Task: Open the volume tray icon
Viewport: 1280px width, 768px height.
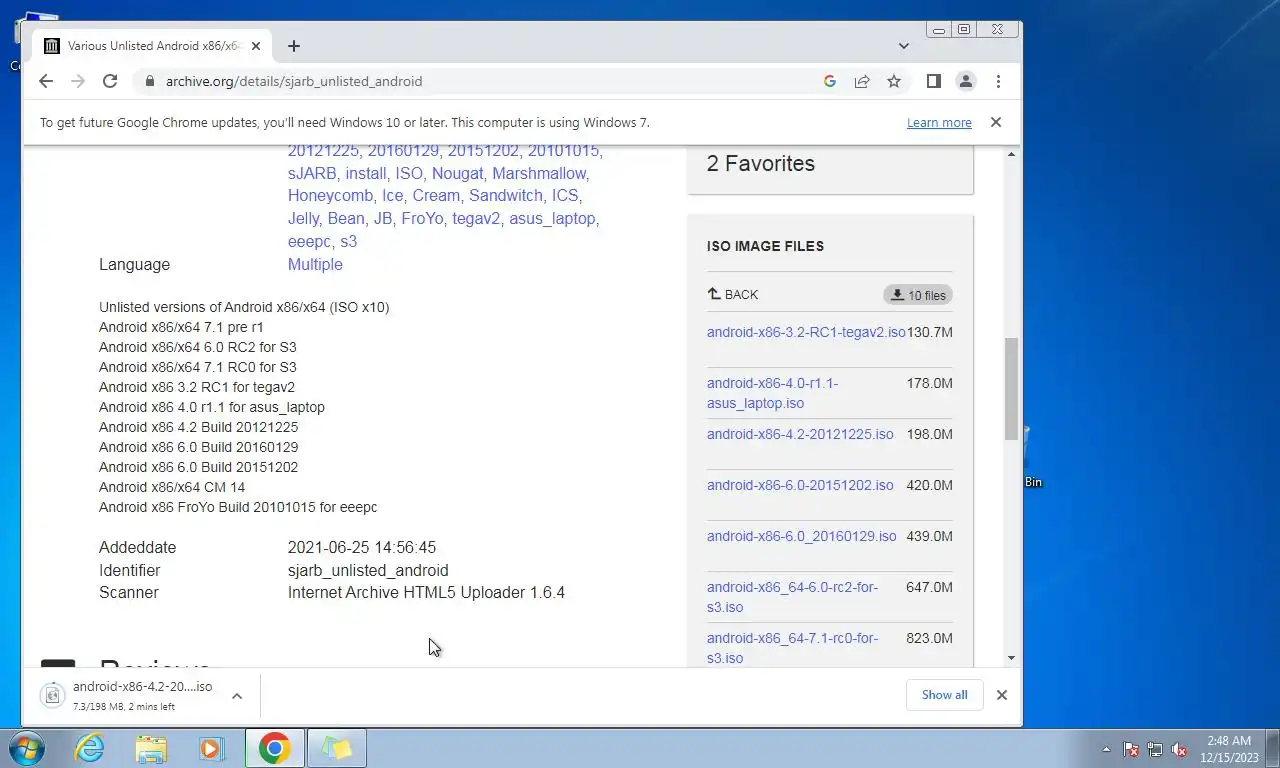Action: coord(1179,749)
